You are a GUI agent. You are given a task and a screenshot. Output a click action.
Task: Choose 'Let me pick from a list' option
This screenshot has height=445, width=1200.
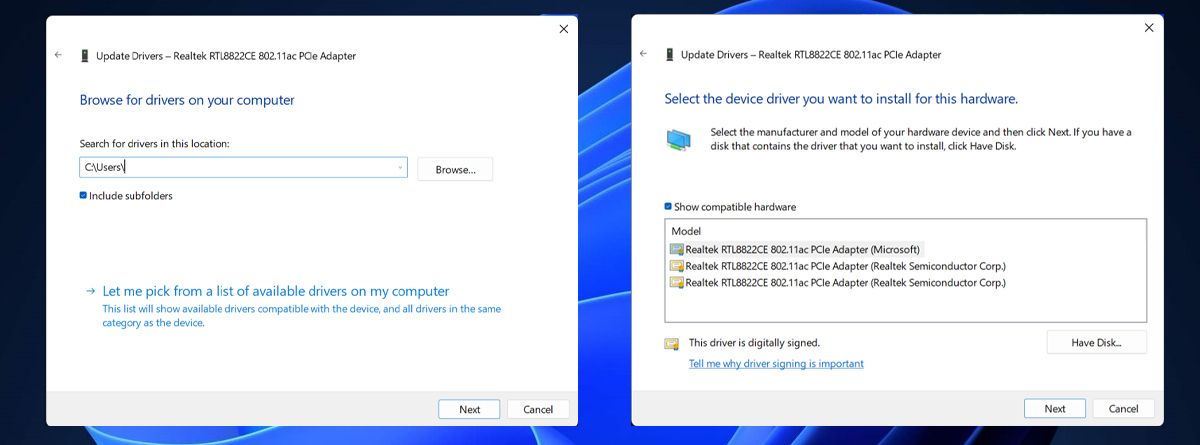(x=276, y=291)
